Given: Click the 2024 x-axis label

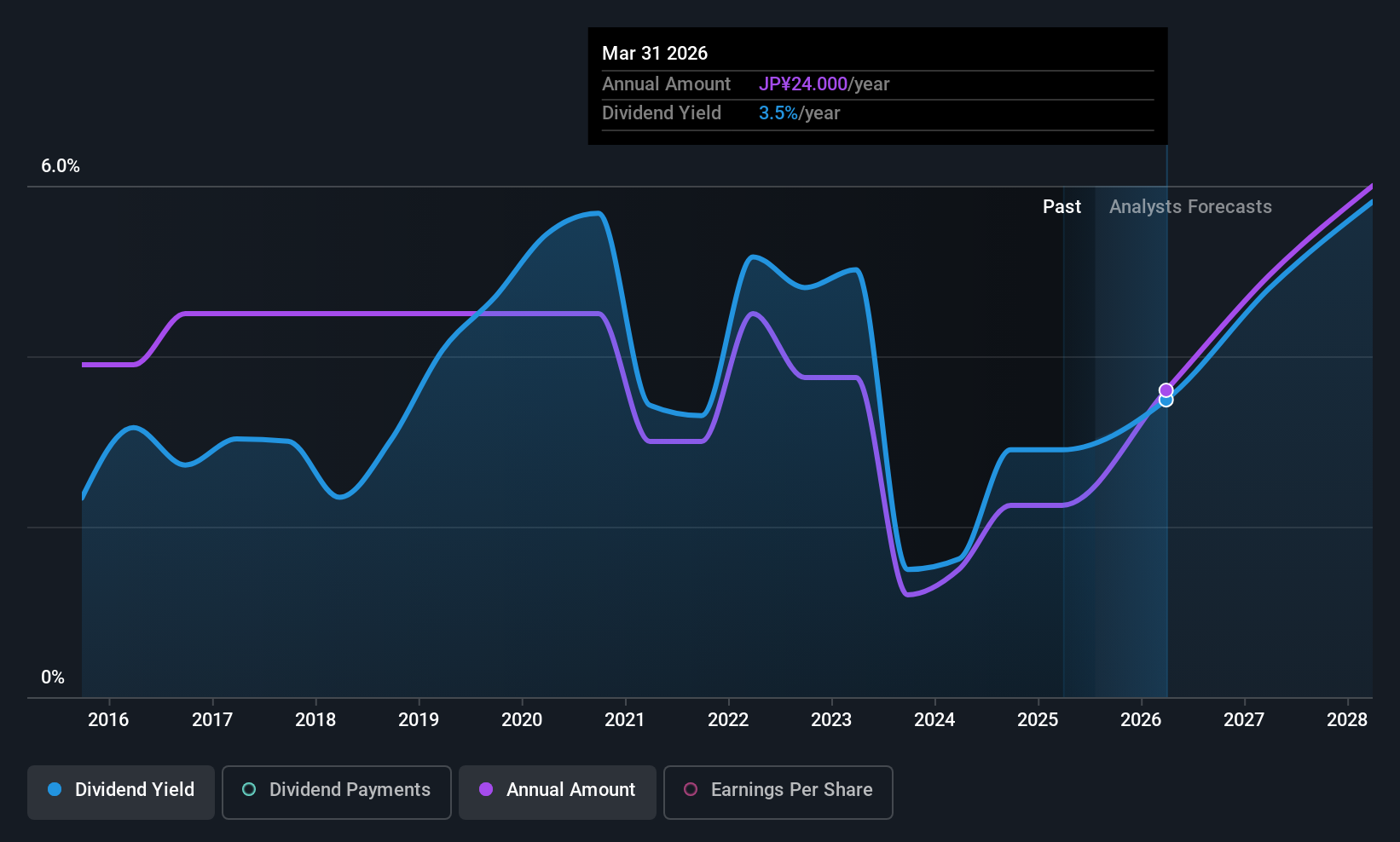Looking at the screenshot, I should click(934, 719).
